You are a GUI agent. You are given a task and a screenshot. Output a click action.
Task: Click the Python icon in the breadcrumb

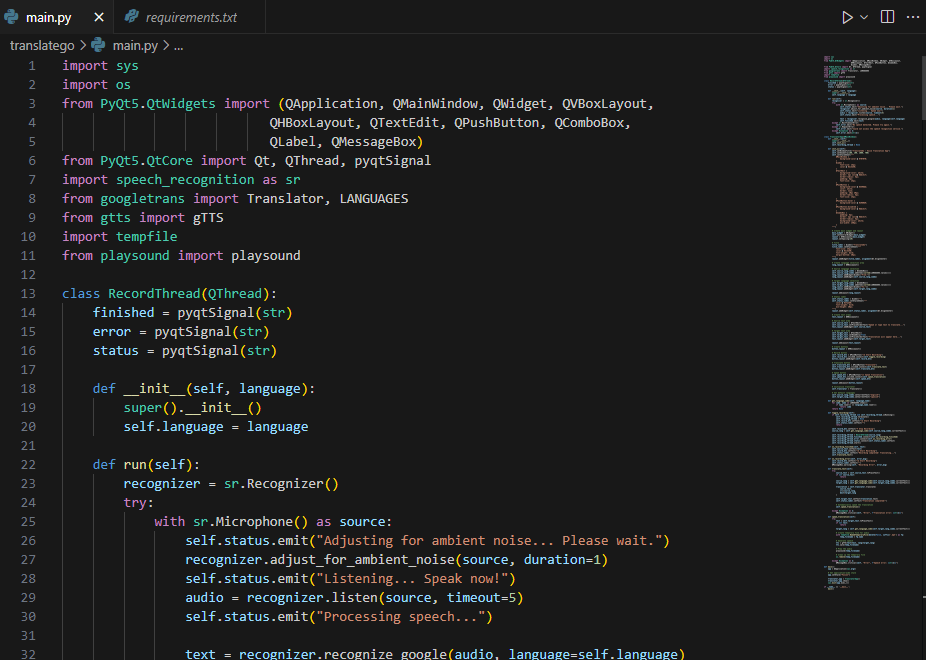click(98, 45)
